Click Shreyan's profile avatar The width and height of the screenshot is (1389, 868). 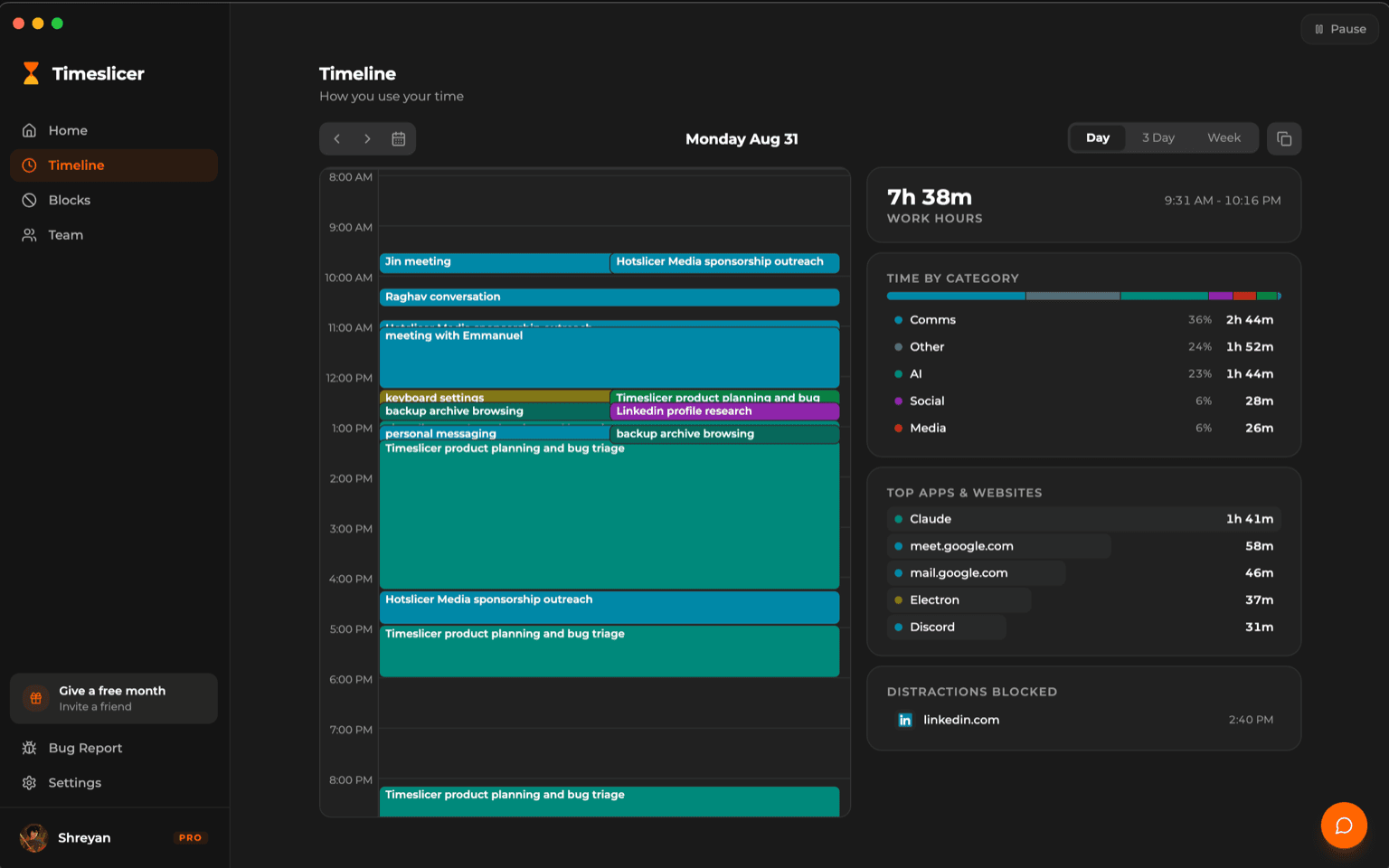34,838
